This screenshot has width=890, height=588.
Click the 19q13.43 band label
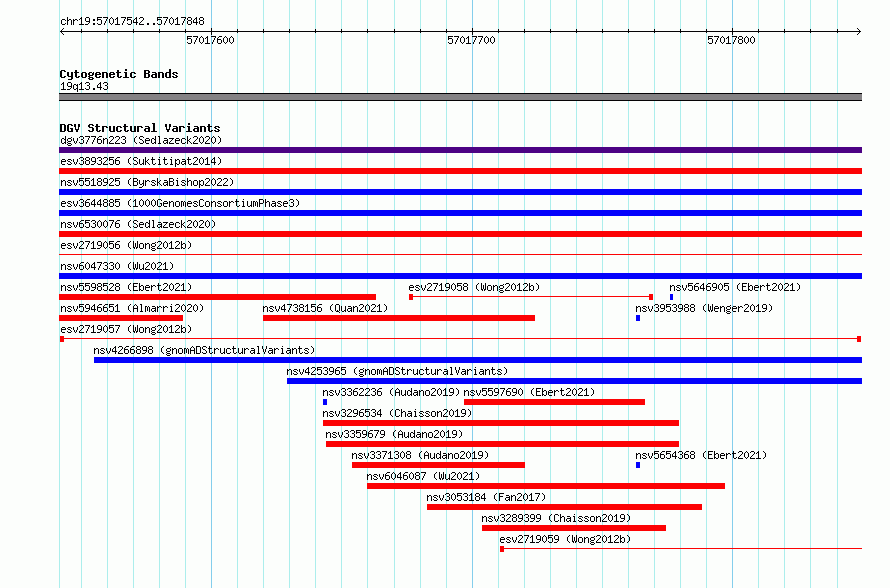point(84,86)
